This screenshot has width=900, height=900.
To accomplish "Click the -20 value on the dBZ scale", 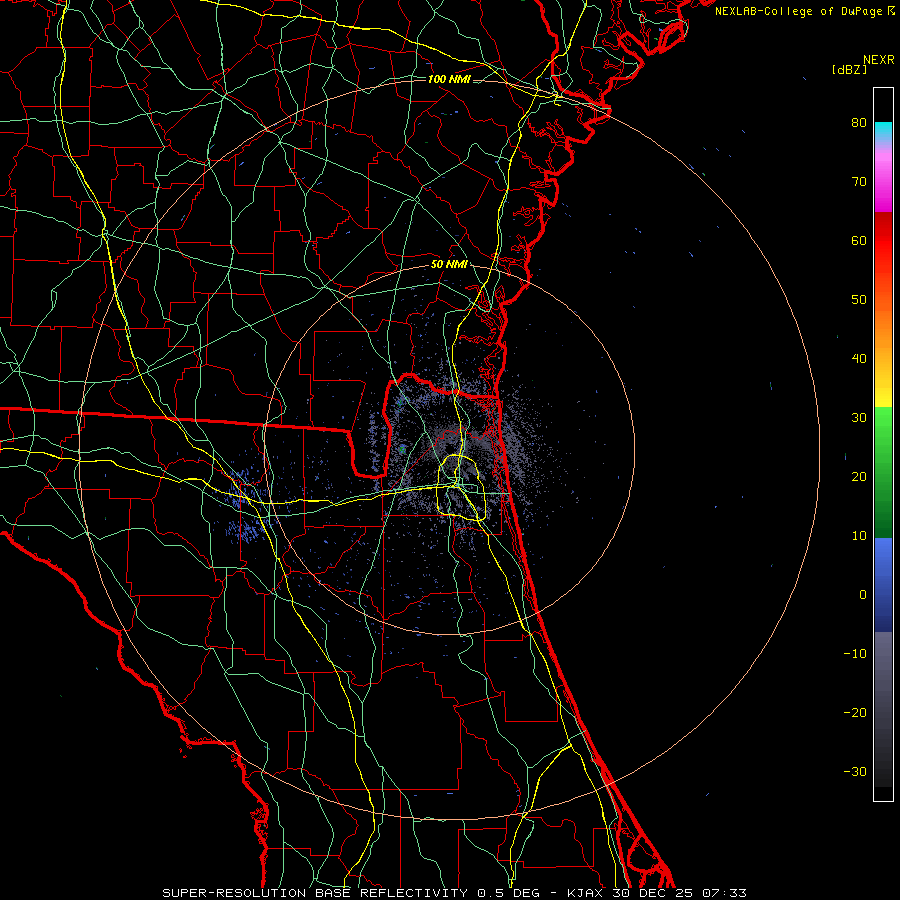I will pyautogui.click(x=855, y=712).
